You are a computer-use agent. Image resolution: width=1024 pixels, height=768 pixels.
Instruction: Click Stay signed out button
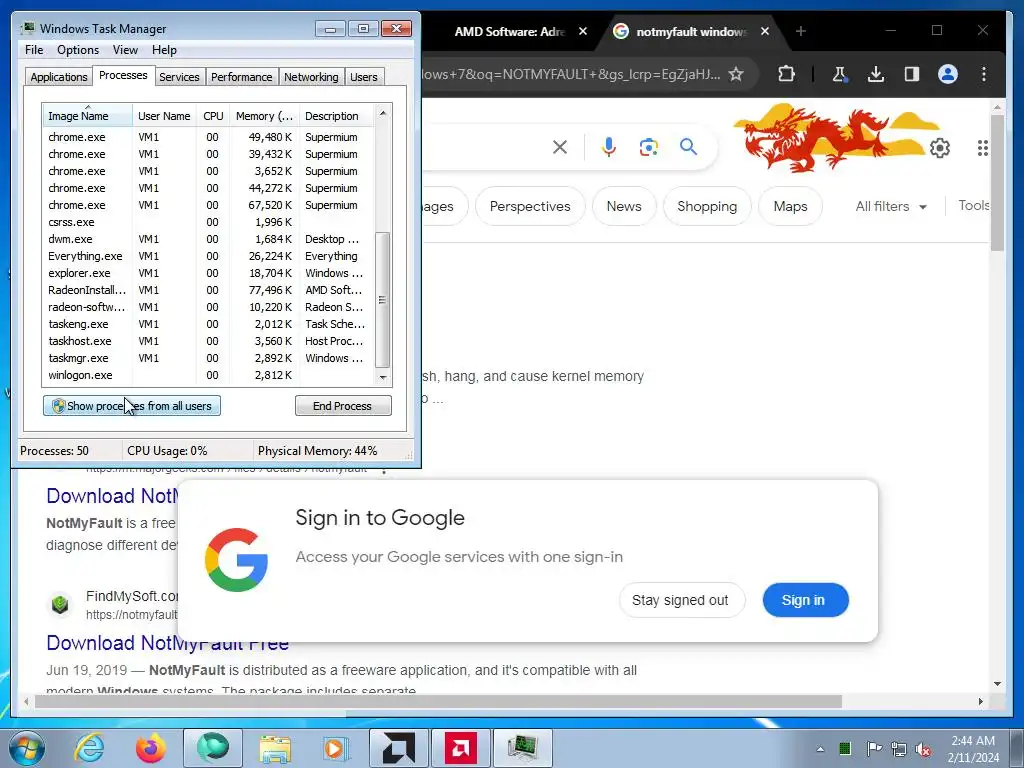point(681,600)
